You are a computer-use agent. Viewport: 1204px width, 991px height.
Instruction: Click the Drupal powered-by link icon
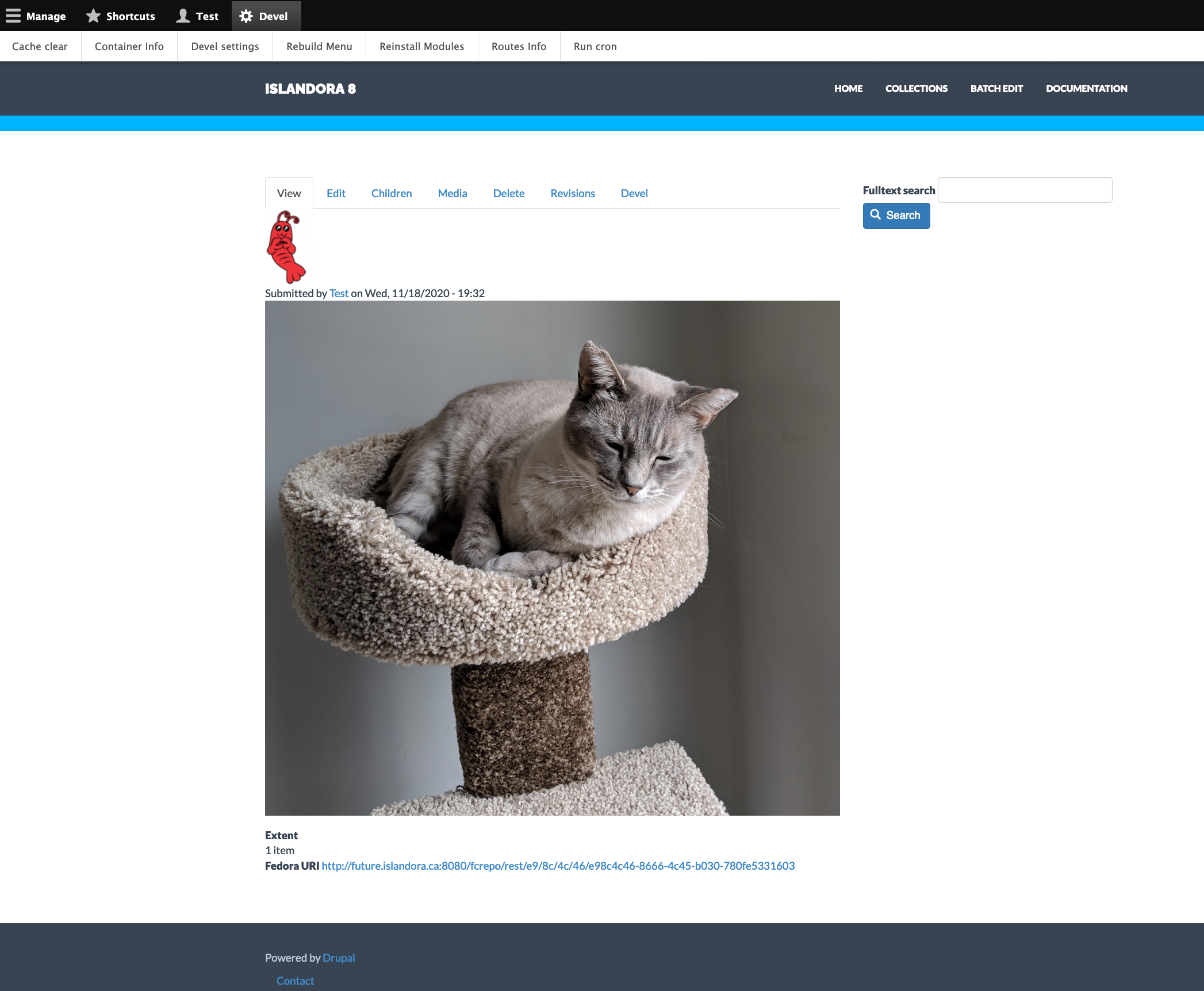click(x=338, y=957)
